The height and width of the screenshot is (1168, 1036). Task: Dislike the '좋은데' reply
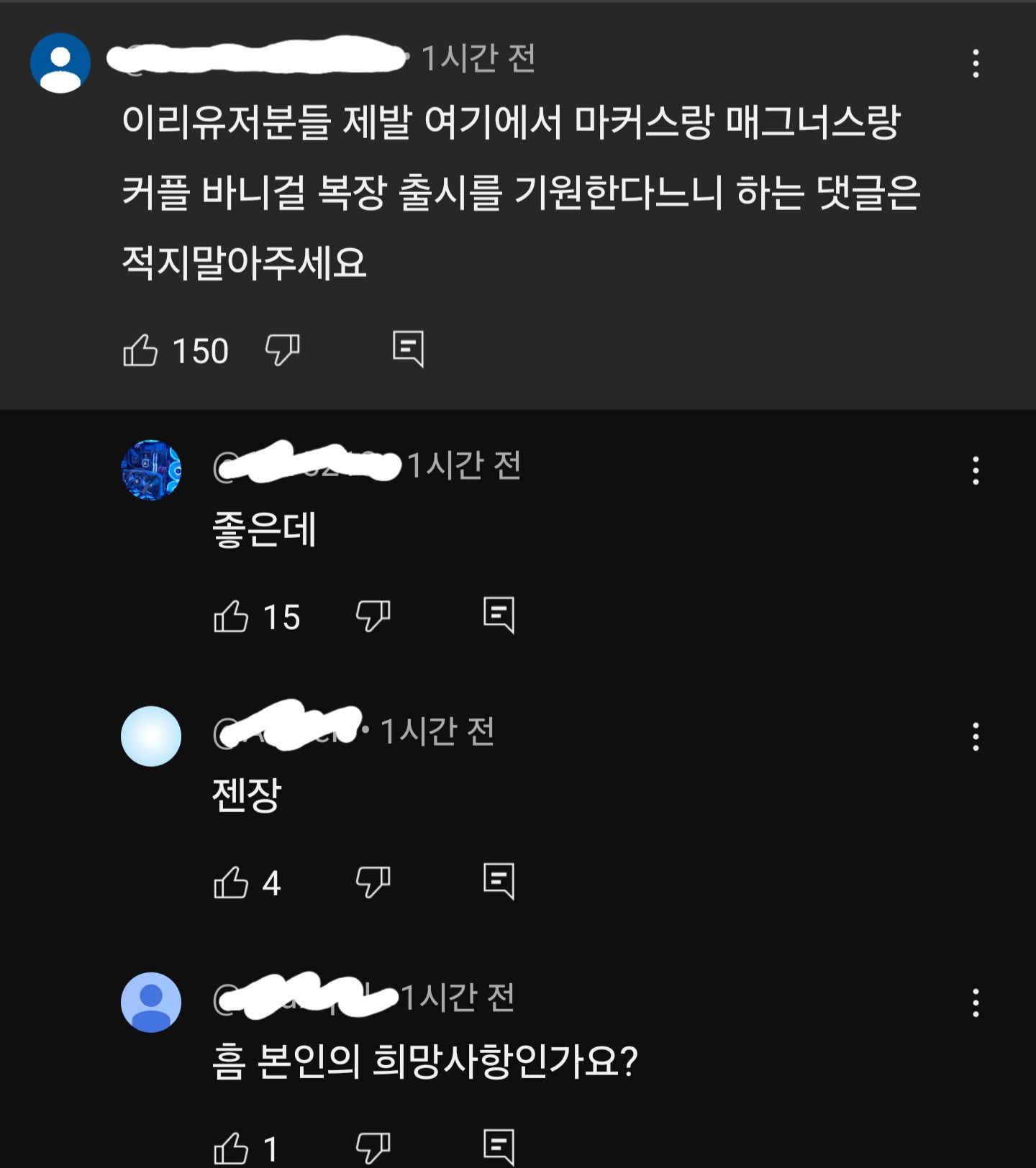[373, 616]
